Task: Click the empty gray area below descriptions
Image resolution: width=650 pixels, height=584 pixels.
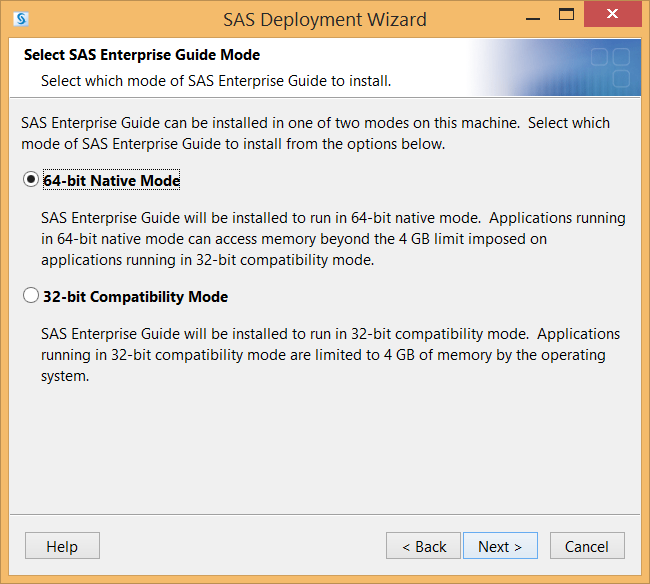Action: pos(325,450)
